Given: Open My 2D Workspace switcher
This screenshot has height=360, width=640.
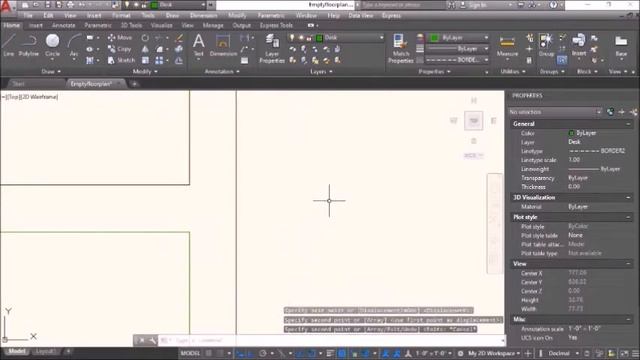Looking at the screenshot, I should (x=494, y=353).
